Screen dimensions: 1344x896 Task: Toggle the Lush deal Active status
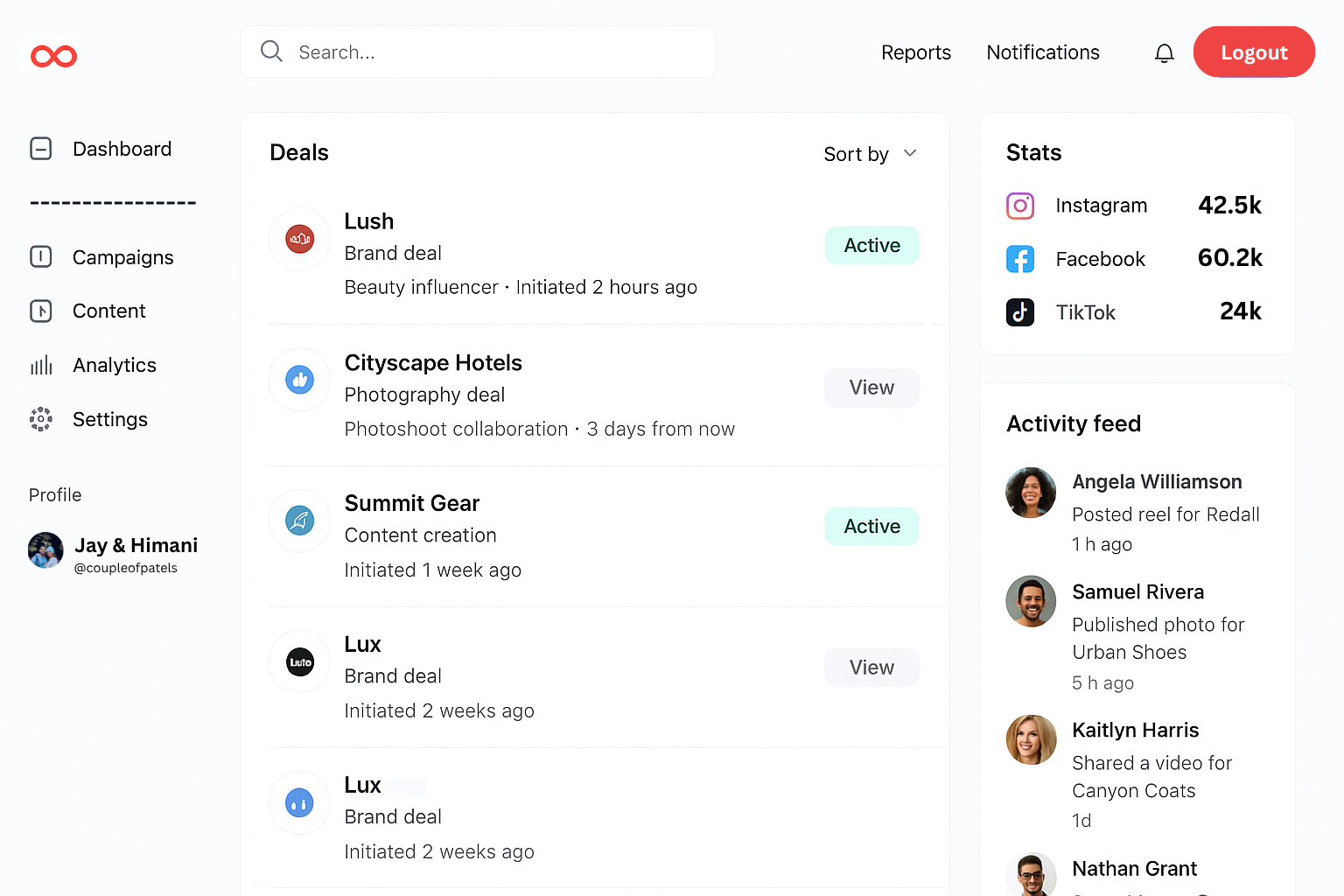click(x=871, y=245)
